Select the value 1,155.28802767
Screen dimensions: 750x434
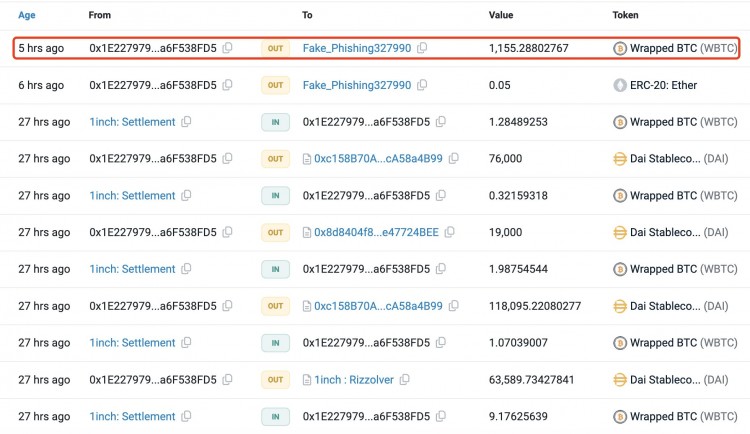(x=529, y=48)
